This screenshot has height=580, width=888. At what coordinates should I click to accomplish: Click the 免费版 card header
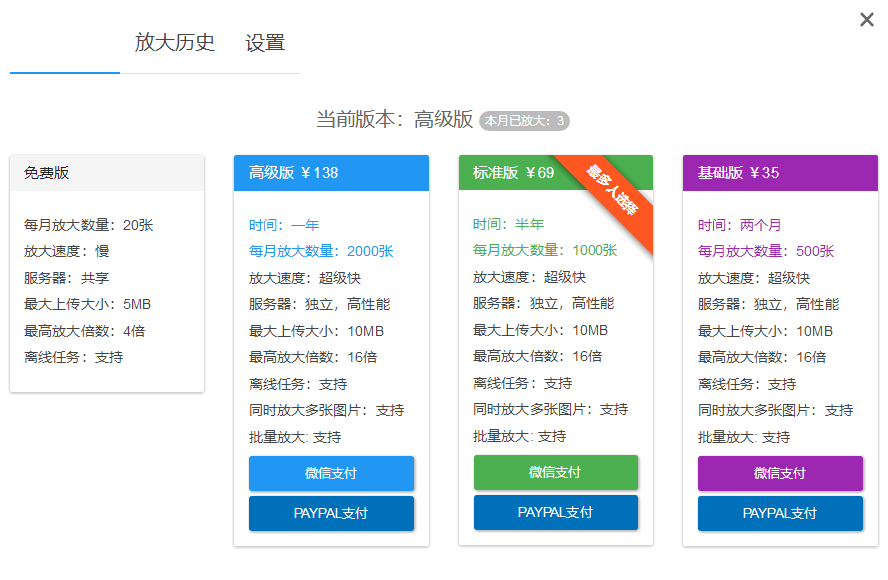tap(107, 173)
